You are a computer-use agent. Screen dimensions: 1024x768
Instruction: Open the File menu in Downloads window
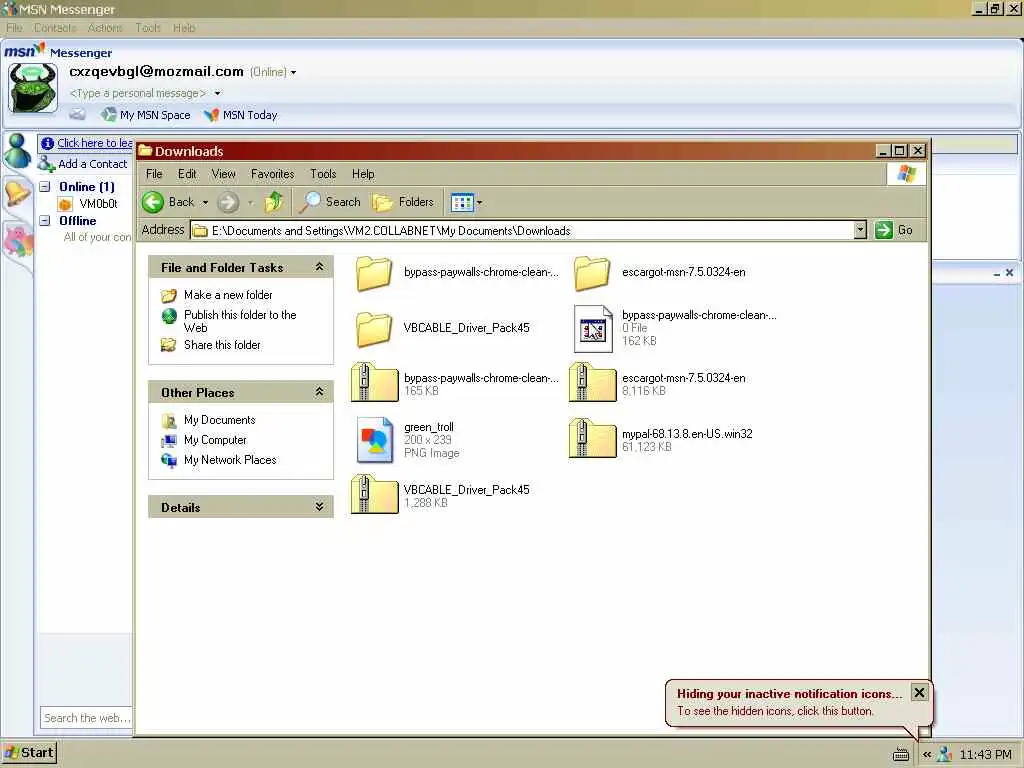(154, 174)
